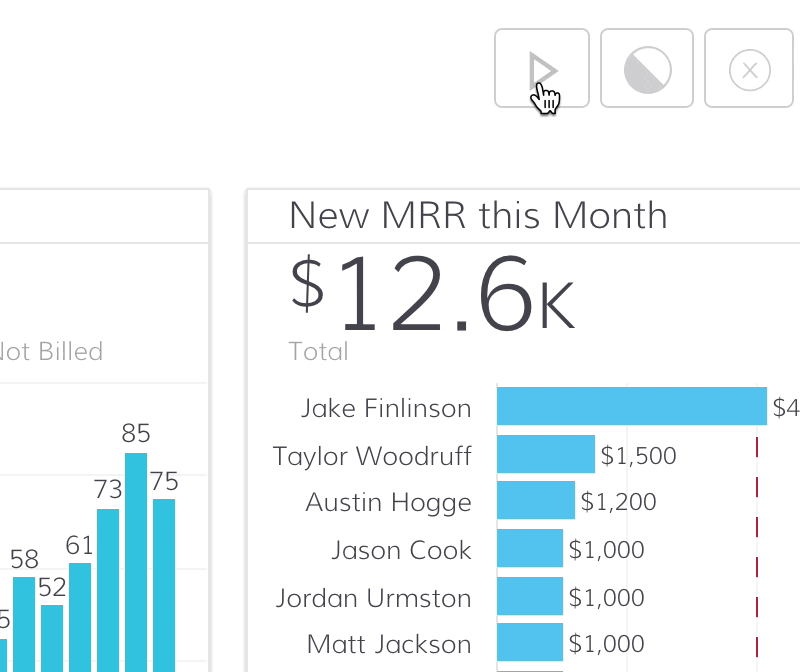Toggle the half-shaded circle theme button

pos(647,69)
